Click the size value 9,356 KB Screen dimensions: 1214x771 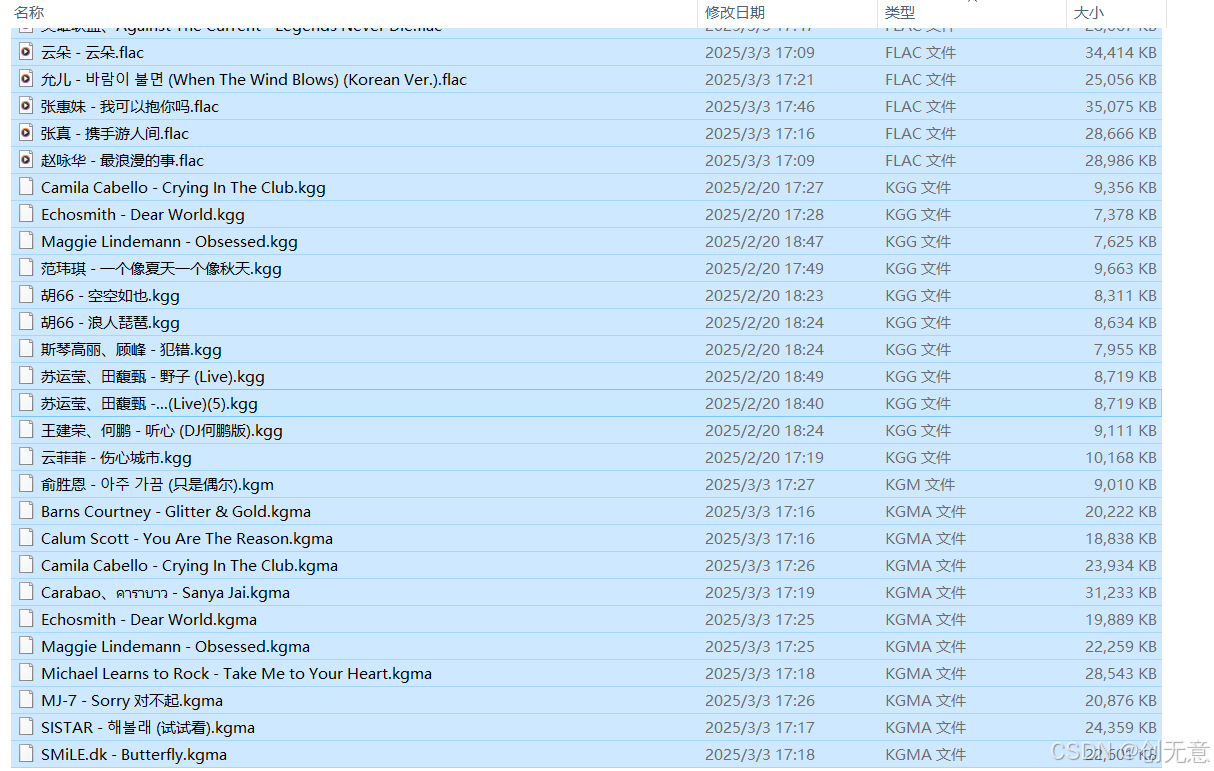(x=1125, y=187)
